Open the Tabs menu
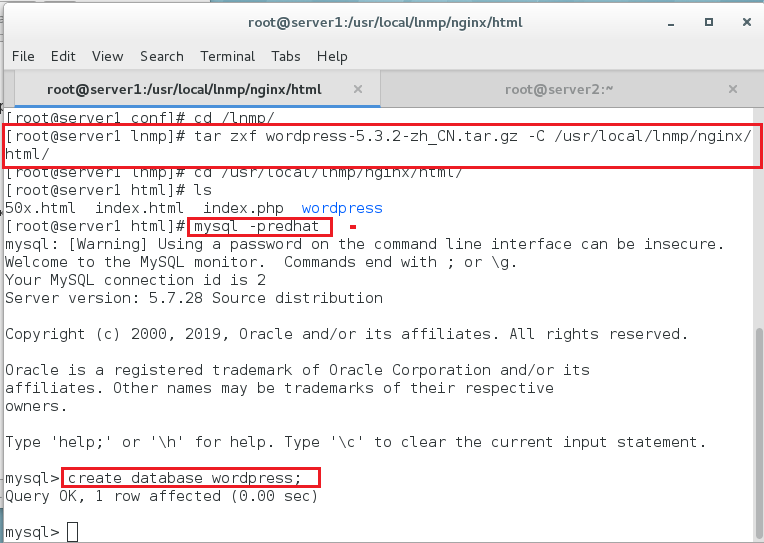Image resolution: width=764 pixels, height=543 pixels. (x=286, y=57)
